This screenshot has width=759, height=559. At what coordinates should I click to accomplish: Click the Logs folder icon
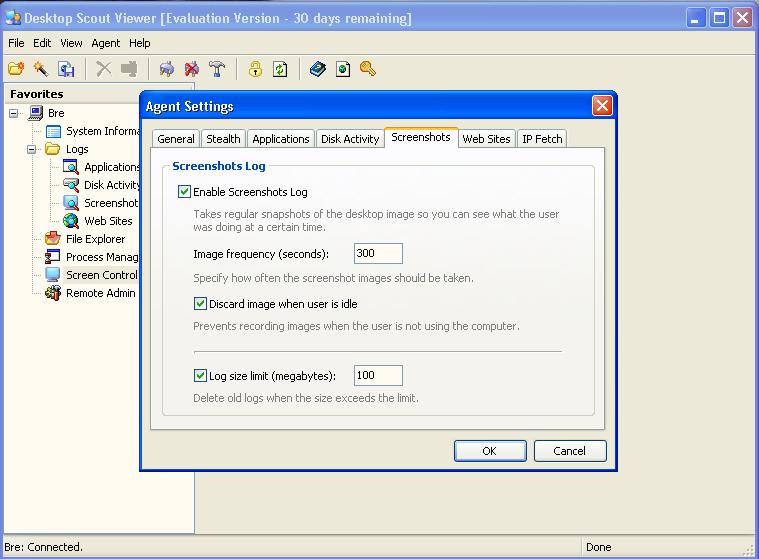pyautogui.click(x=53, y=149)
